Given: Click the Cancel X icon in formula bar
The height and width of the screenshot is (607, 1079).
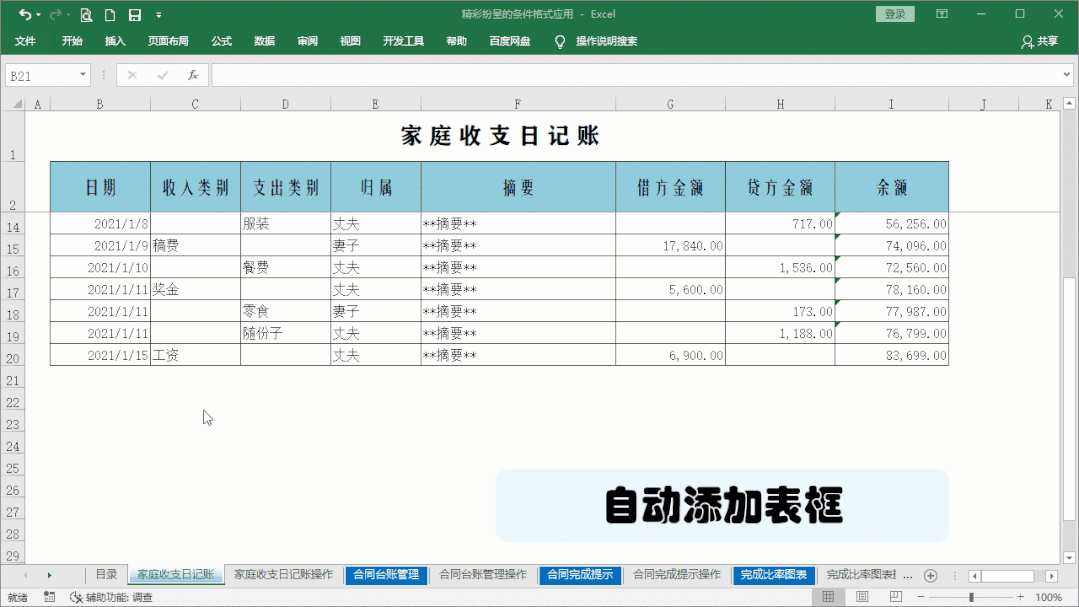Looking at the screenshot, I should click(x=132, y=76).
